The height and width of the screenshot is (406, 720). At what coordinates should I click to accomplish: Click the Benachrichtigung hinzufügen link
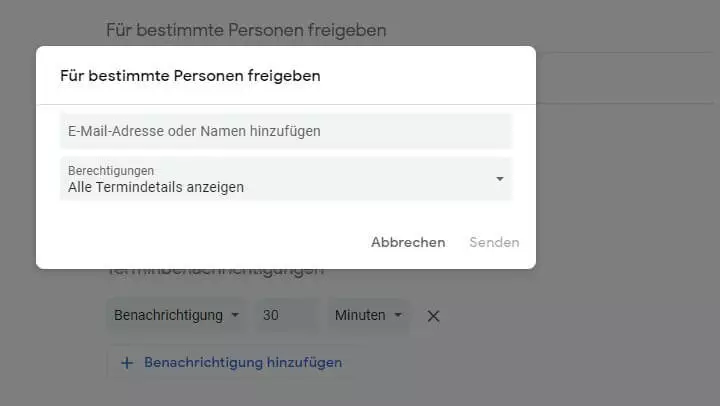point(243,363)
